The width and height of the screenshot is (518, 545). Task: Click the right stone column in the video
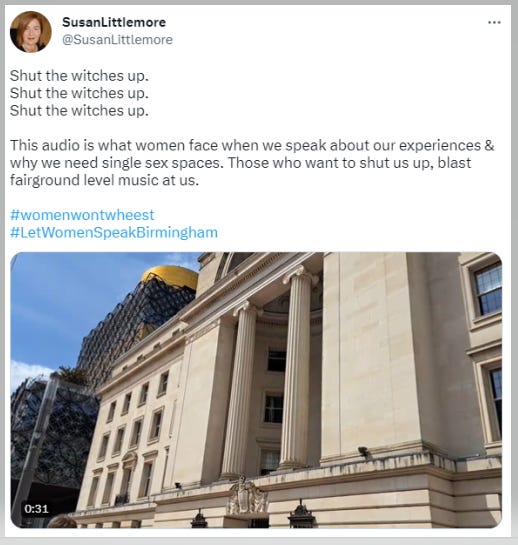tap(296, 368)
